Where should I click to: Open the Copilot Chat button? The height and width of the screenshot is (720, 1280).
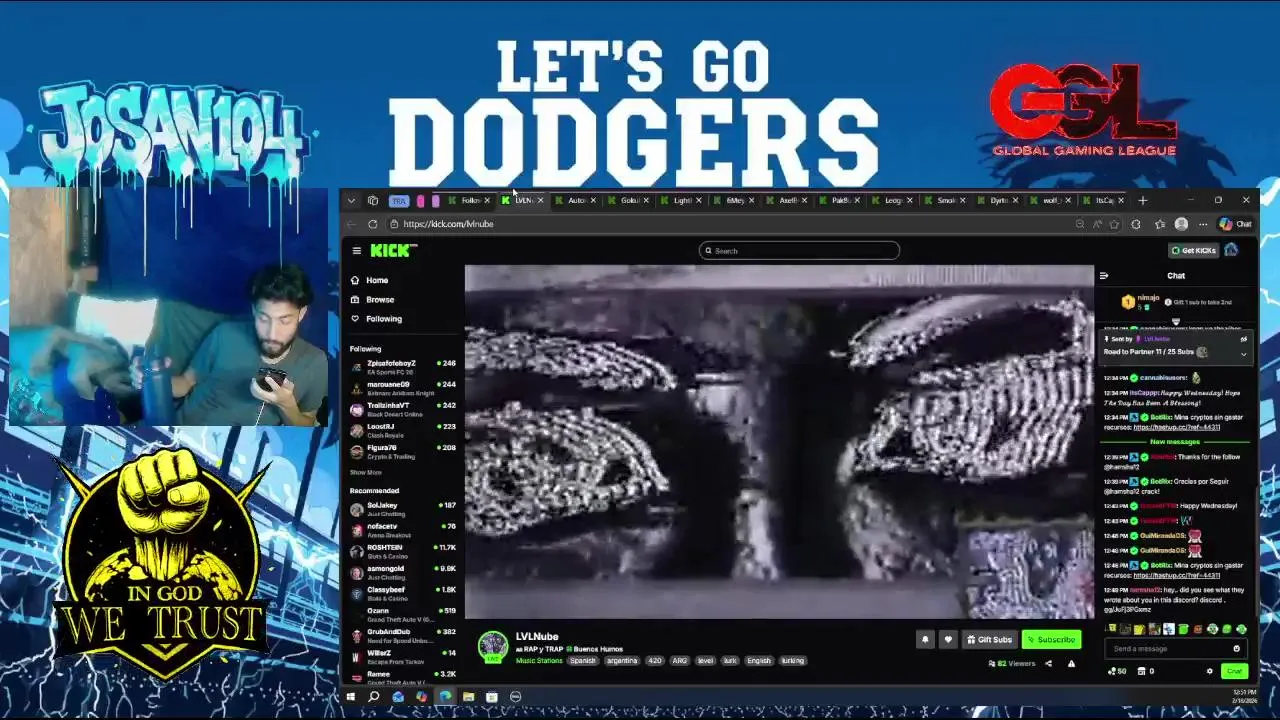click(x=1235, y=224)
